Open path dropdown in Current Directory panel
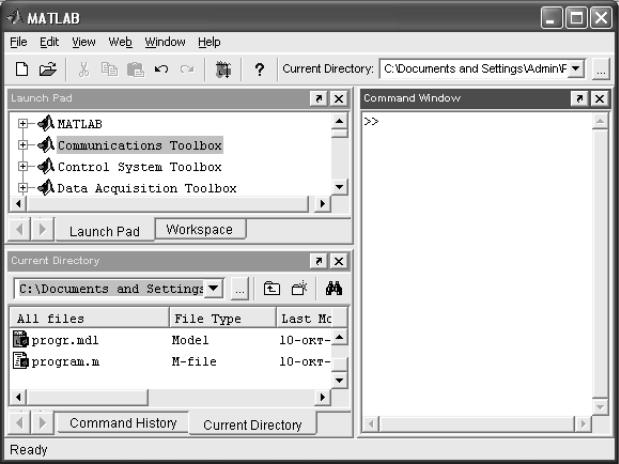Image resolution: width=619 pixels, height=464 pixels. click(x=213, y=289)
